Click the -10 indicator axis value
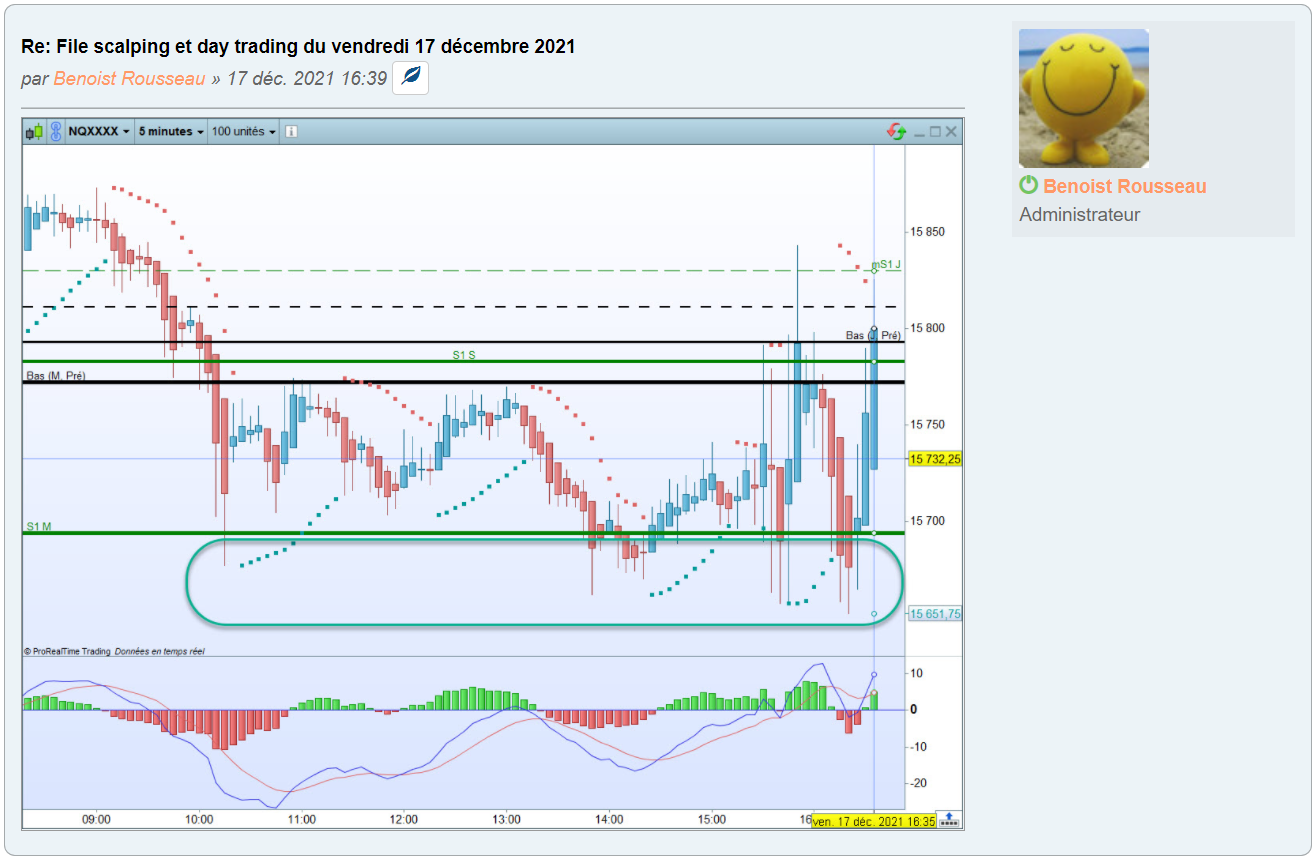This screenshot has height=860, width=1316. [918, 747]
